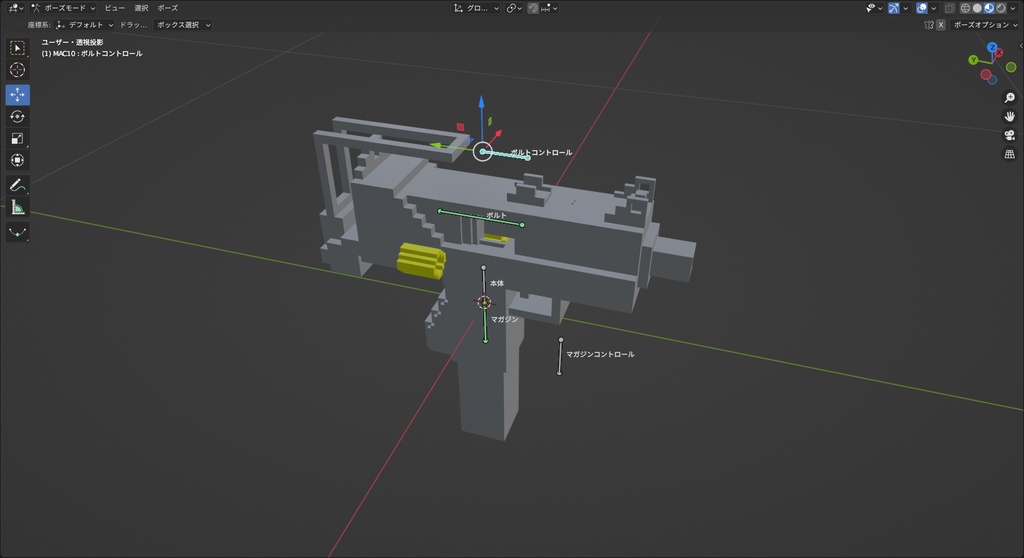Select the ボルト bone

pos(481,218)
